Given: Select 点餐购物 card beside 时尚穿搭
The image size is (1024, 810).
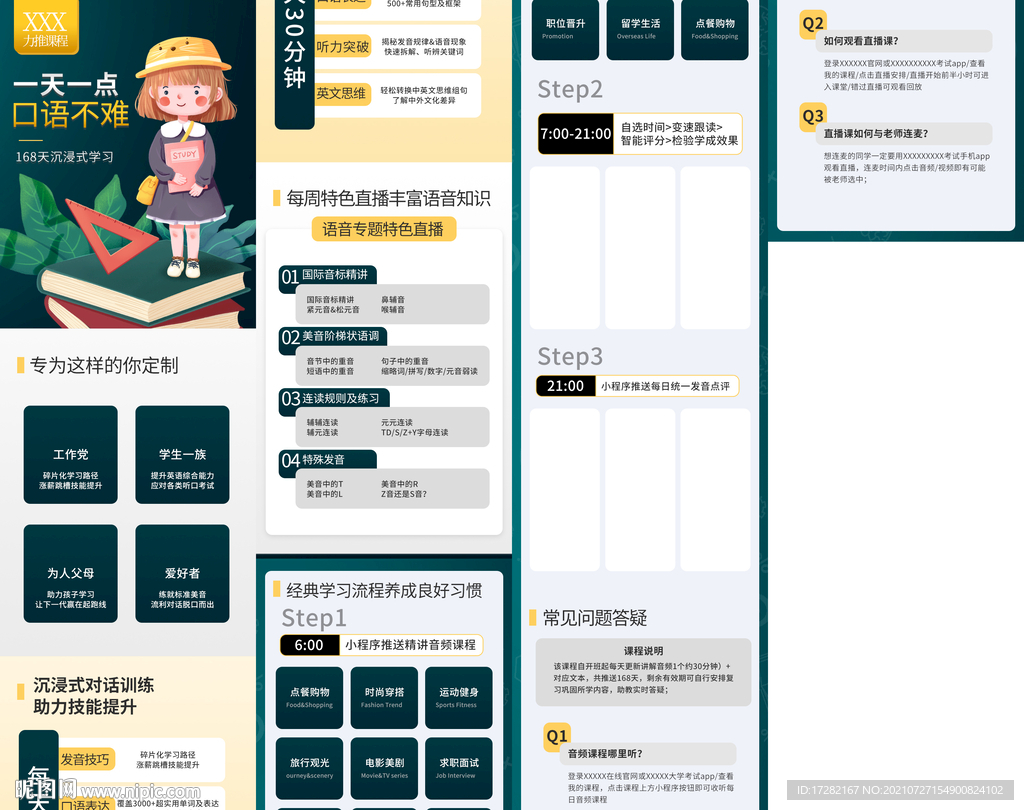Looking at the screenshot, I should (310, 698).
